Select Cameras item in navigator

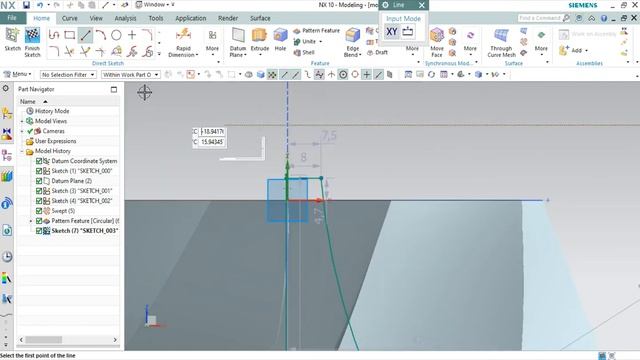(x=53, y=131)
